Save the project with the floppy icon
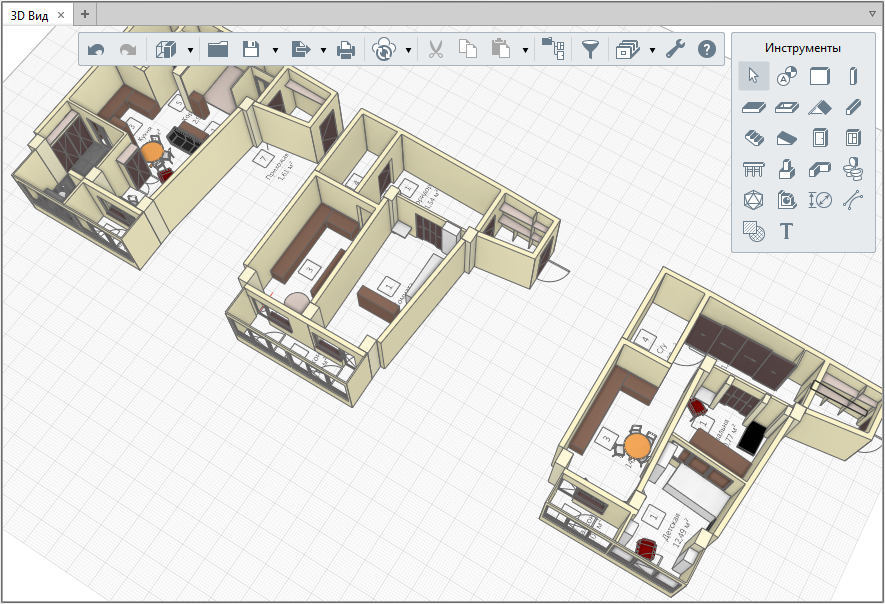 click(x=251, y=50)
